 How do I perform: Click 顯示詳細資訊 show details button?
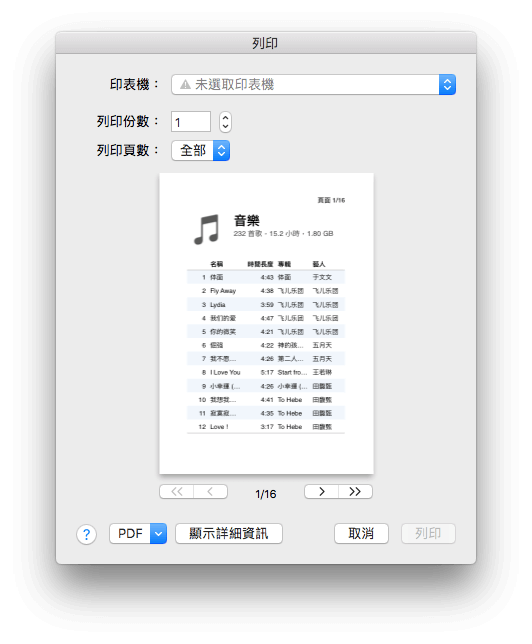229,534
